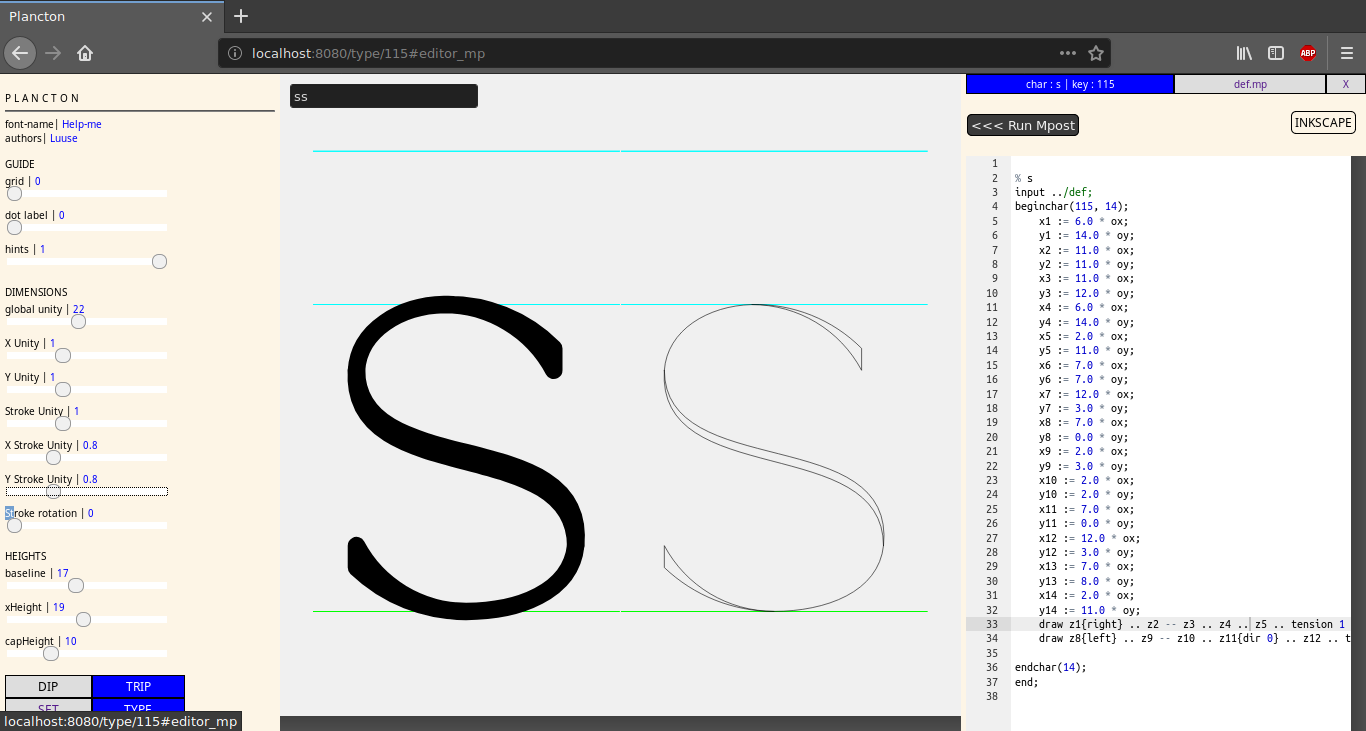1366x731 pixels.
Task: Click the global unity slider handle
Action: 78,322
